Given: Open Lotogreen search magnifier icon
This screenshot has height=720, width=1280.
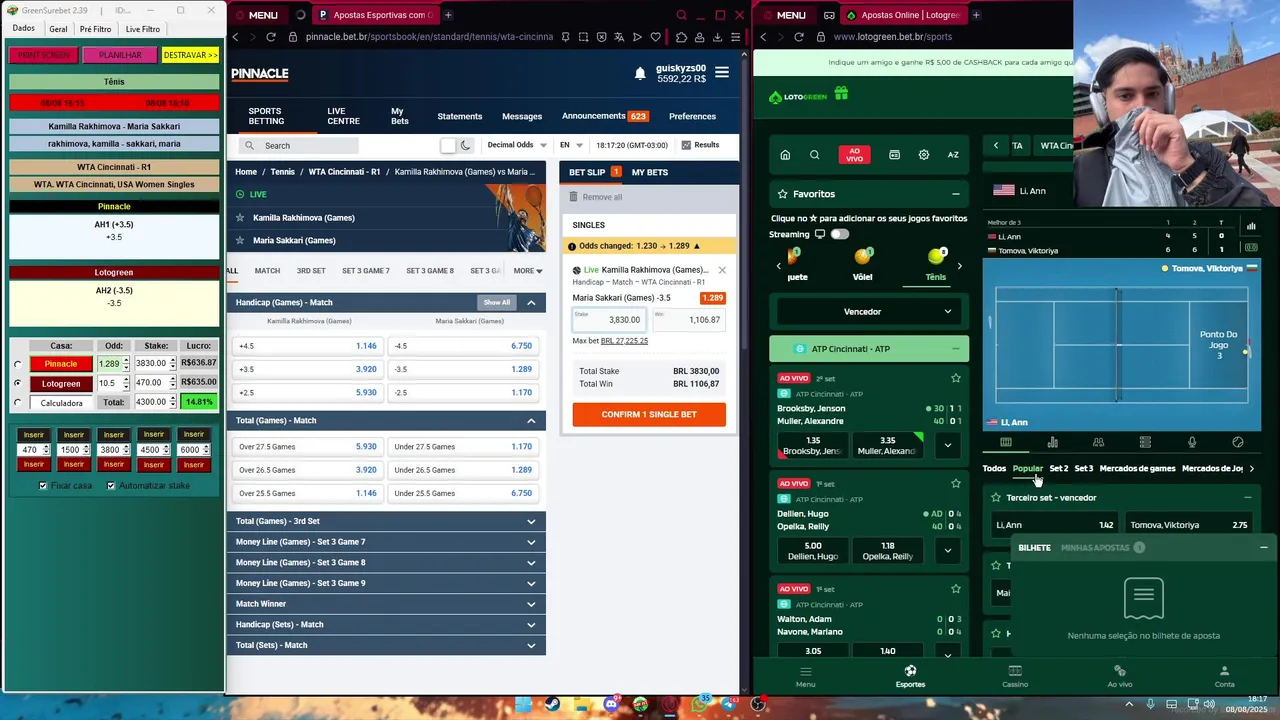Looking at the screenshot, I should (814, 155).
